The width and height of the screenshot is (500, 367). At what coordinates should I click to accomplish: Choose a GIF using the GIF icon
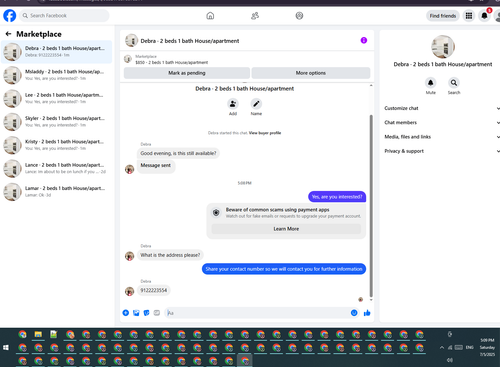click(x=157, y=313)
